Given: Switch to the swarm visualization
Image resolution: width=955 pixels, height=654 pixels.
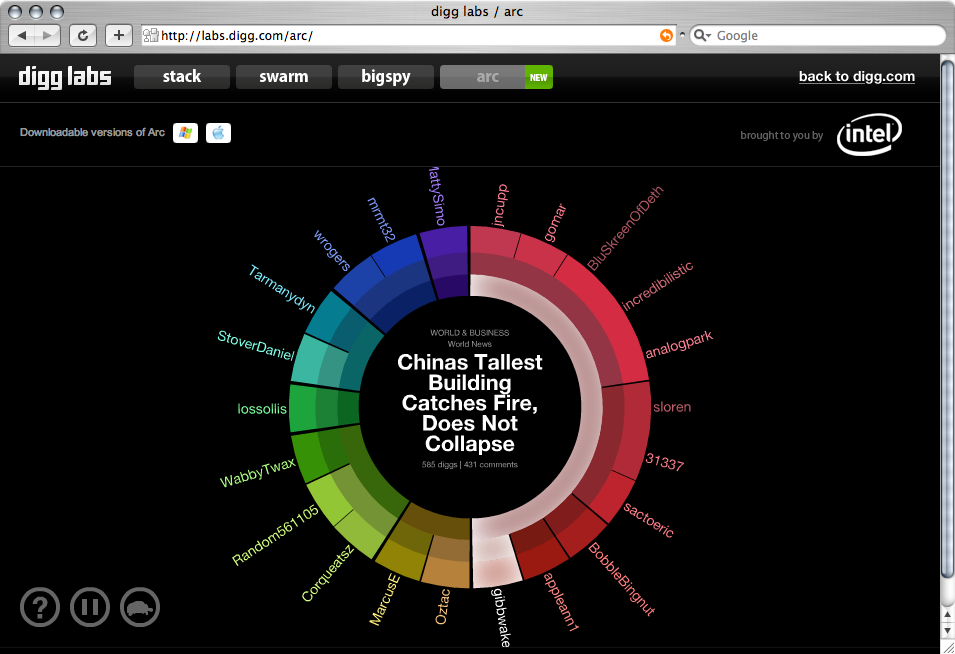Looking at the screenshot, I should [x=283, y=76].
